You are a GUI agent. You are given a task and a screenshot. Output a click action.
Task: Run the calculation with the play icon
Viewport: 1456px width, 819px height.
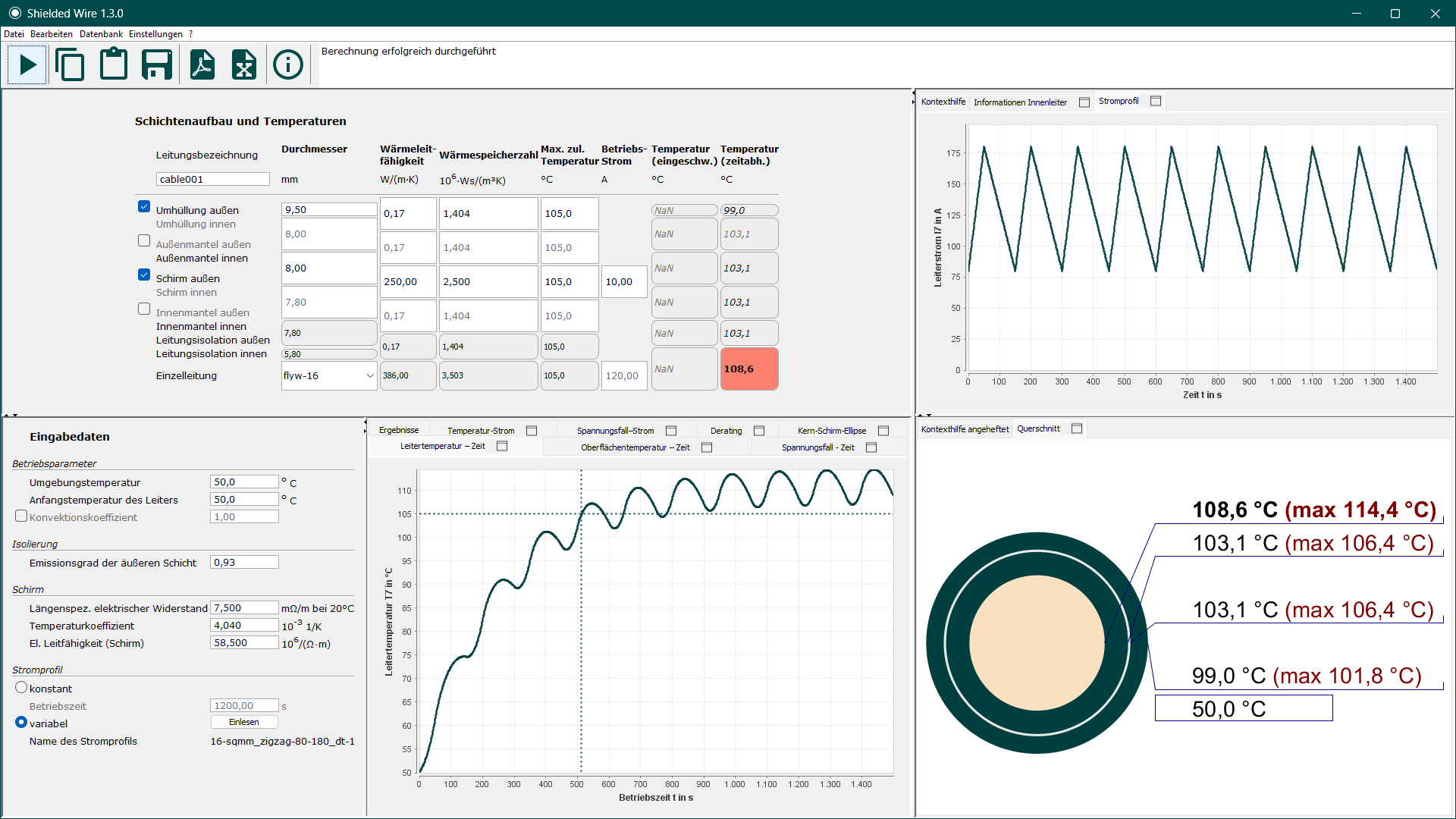(x=28, y=64)
